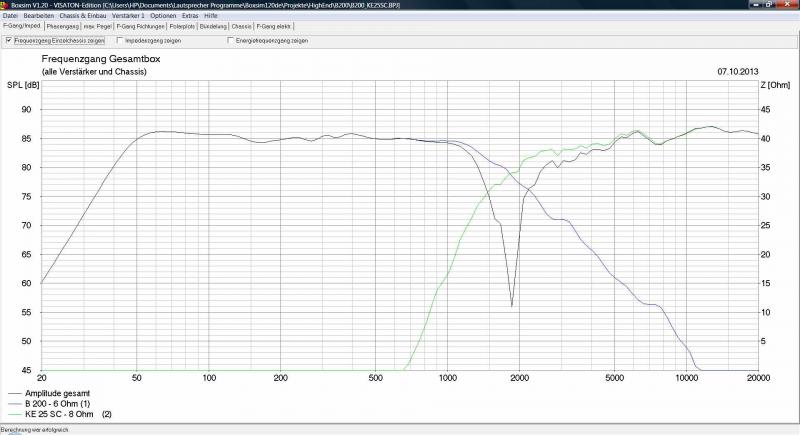The image size is (800, 435).
Task: Select the max. Pegel tab
Action: [98, 26]
